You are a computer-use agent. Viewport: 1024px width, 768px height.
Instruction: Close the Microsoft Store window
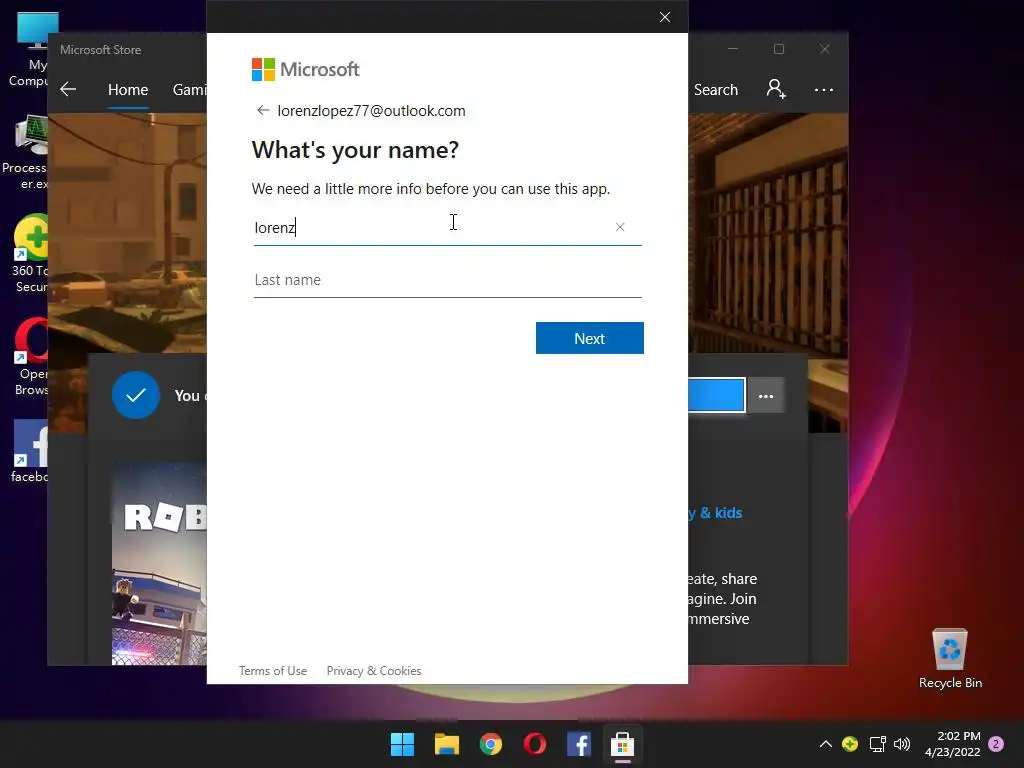point(825,49)
